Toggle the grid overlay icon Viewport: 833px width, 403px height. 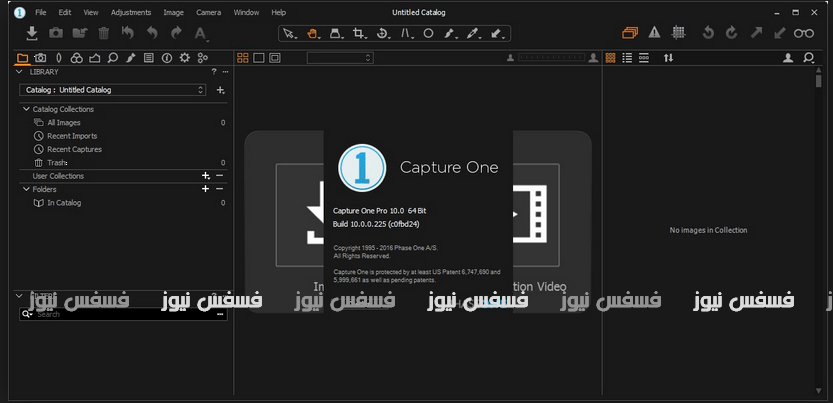coord(678,33)
